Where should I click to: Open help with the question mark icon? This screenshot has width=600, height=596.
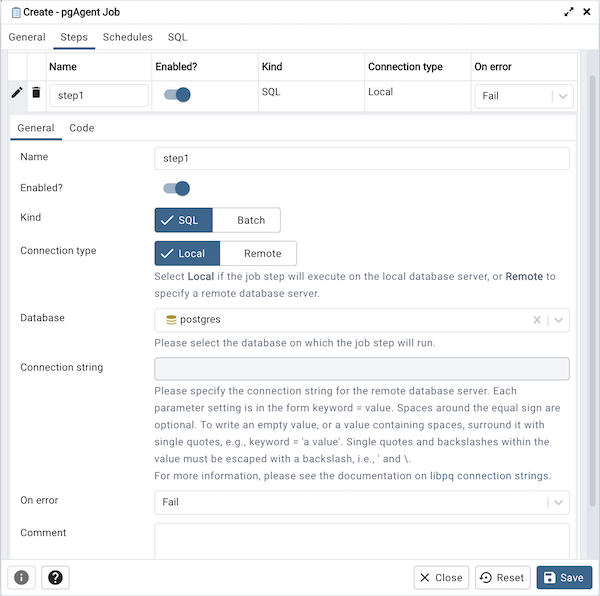54,577
